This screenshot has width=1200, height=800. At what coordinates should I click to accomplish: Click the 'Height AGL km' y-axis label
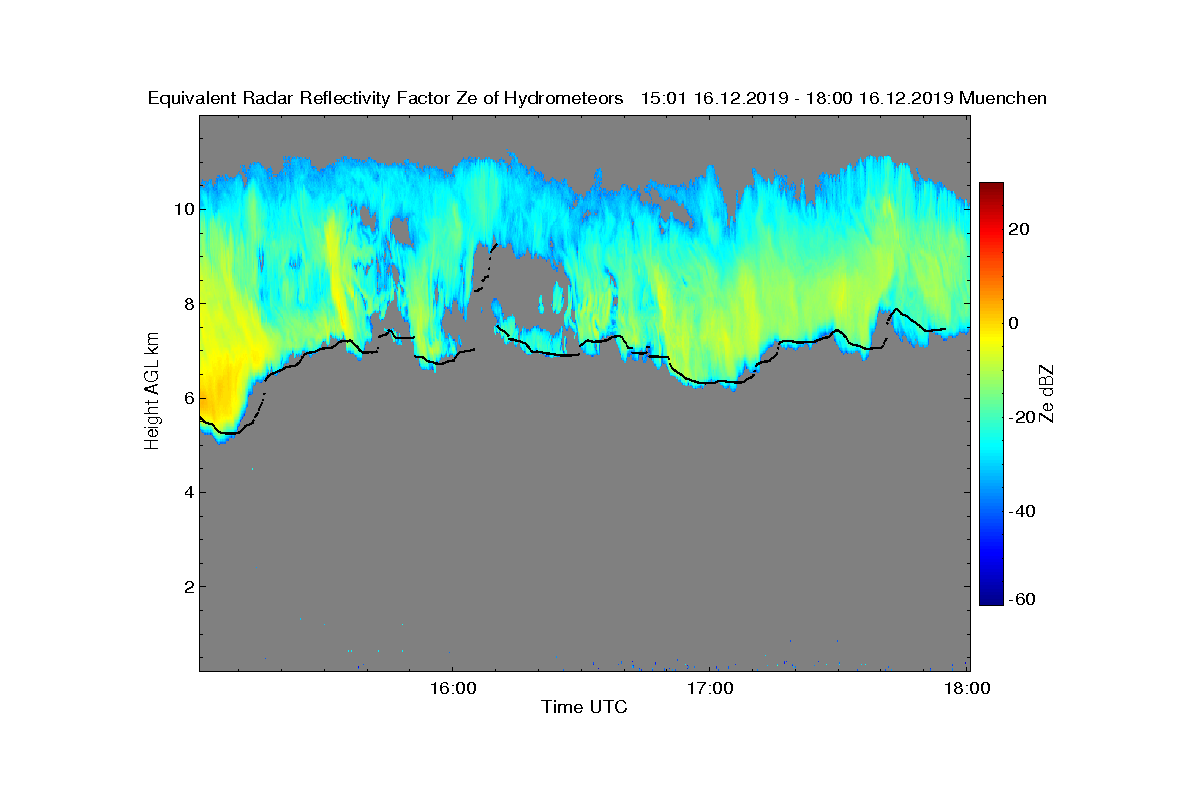click(152, 390)
